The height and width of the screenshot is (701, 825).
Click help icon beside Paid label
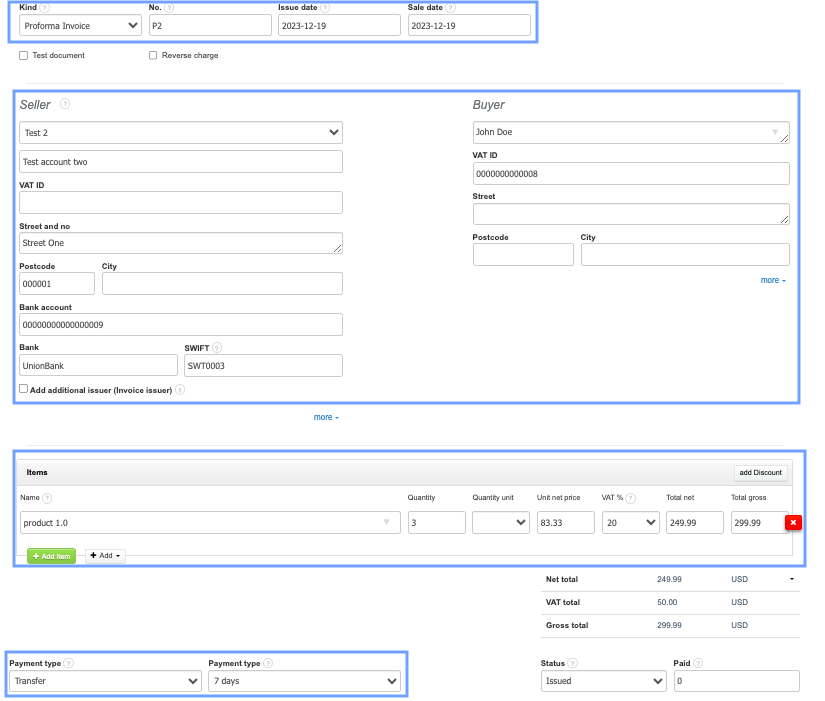tap(698, 663)
